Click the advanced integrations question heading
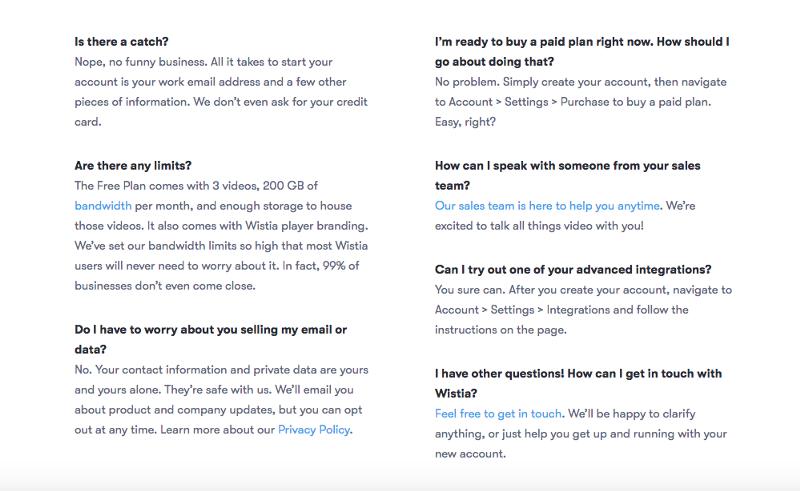This screenshot has width=800, height=491. 573,270
